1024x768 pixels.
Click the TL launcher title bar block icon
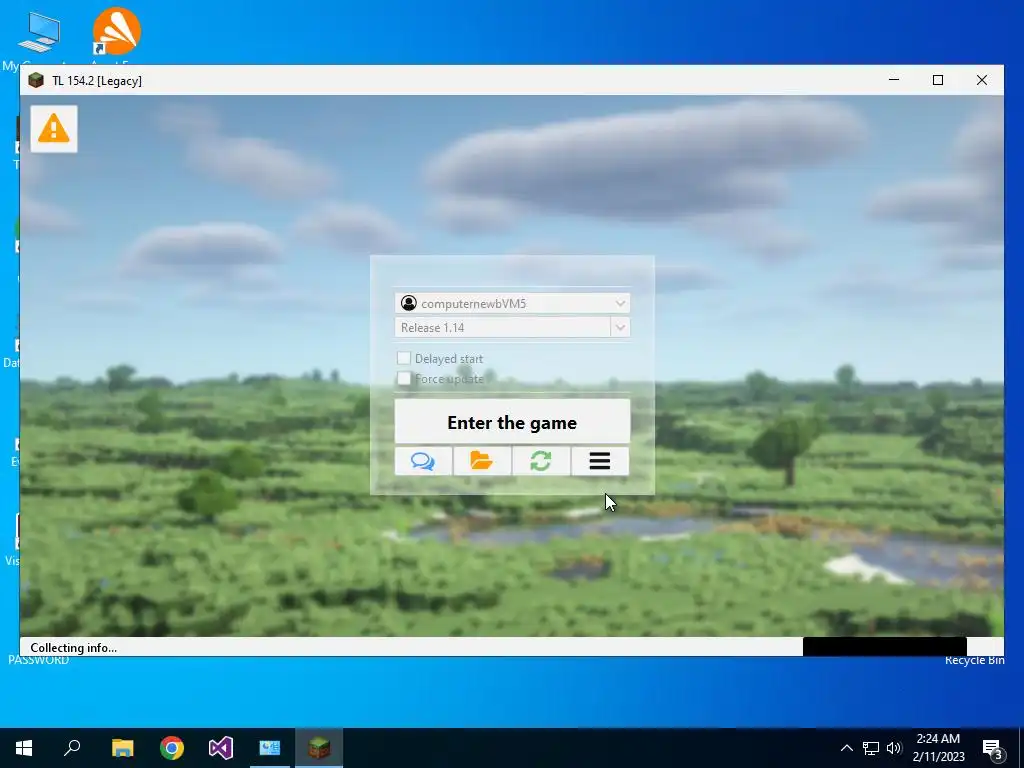click(x=36, y=80)
